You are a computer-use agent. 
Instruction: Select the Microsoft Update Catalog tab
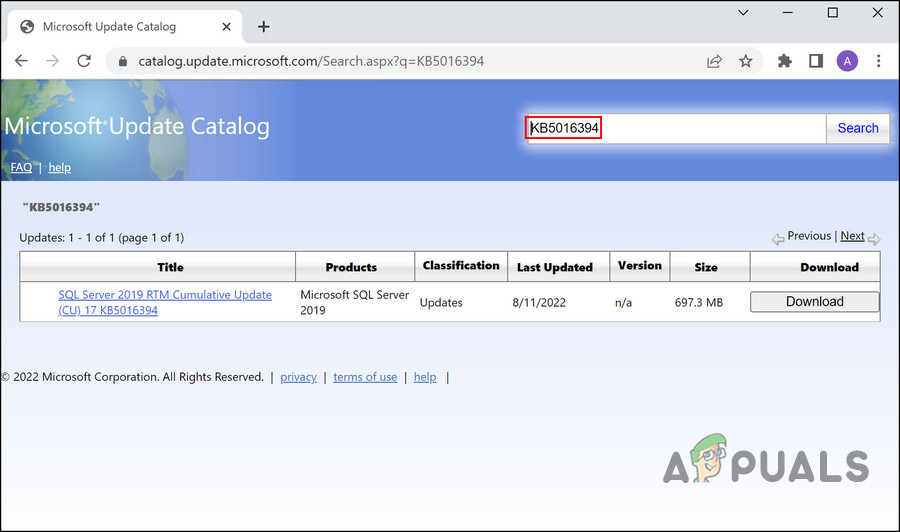pos(125,26)
